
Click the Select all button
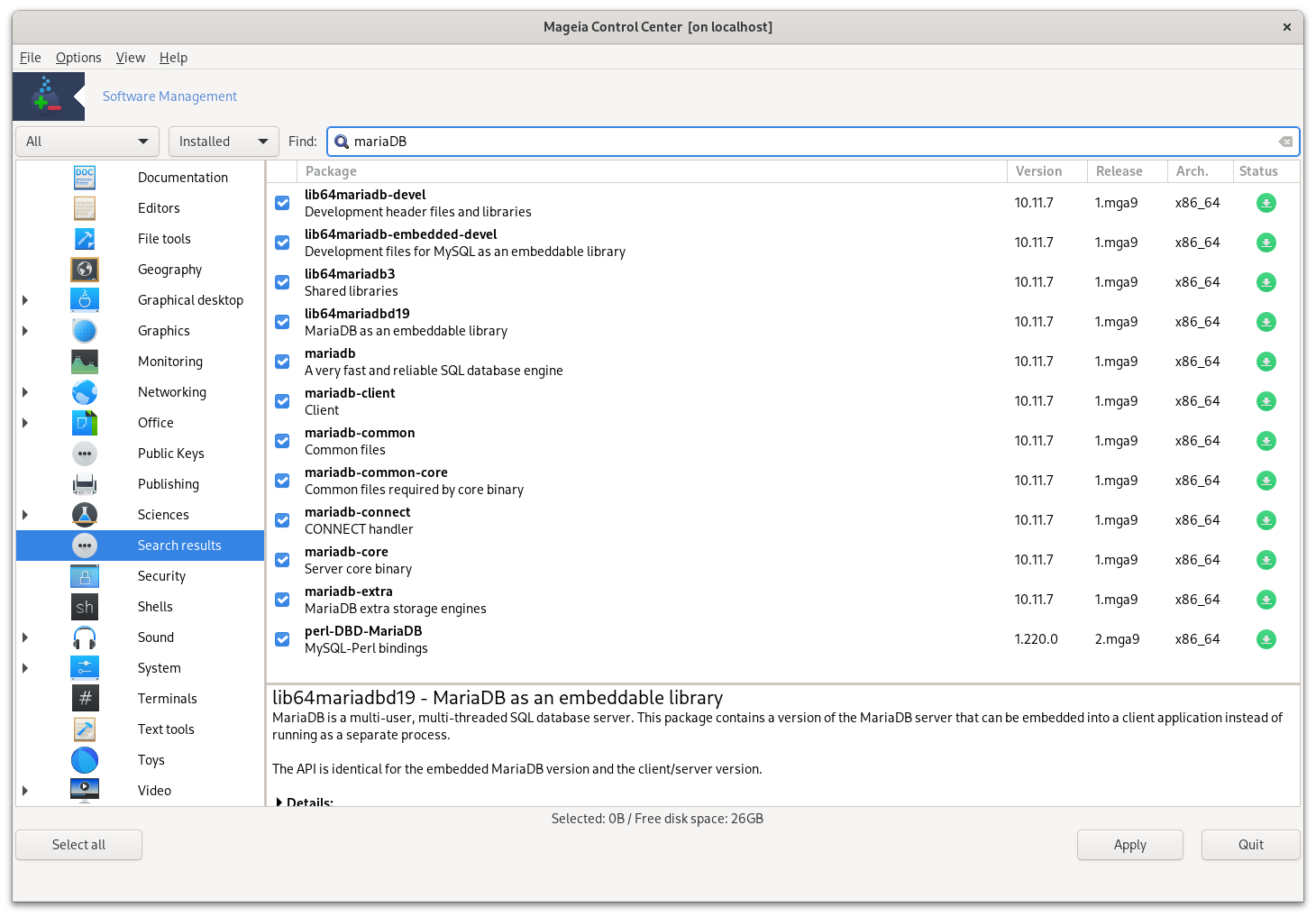(x=78, y=845)
